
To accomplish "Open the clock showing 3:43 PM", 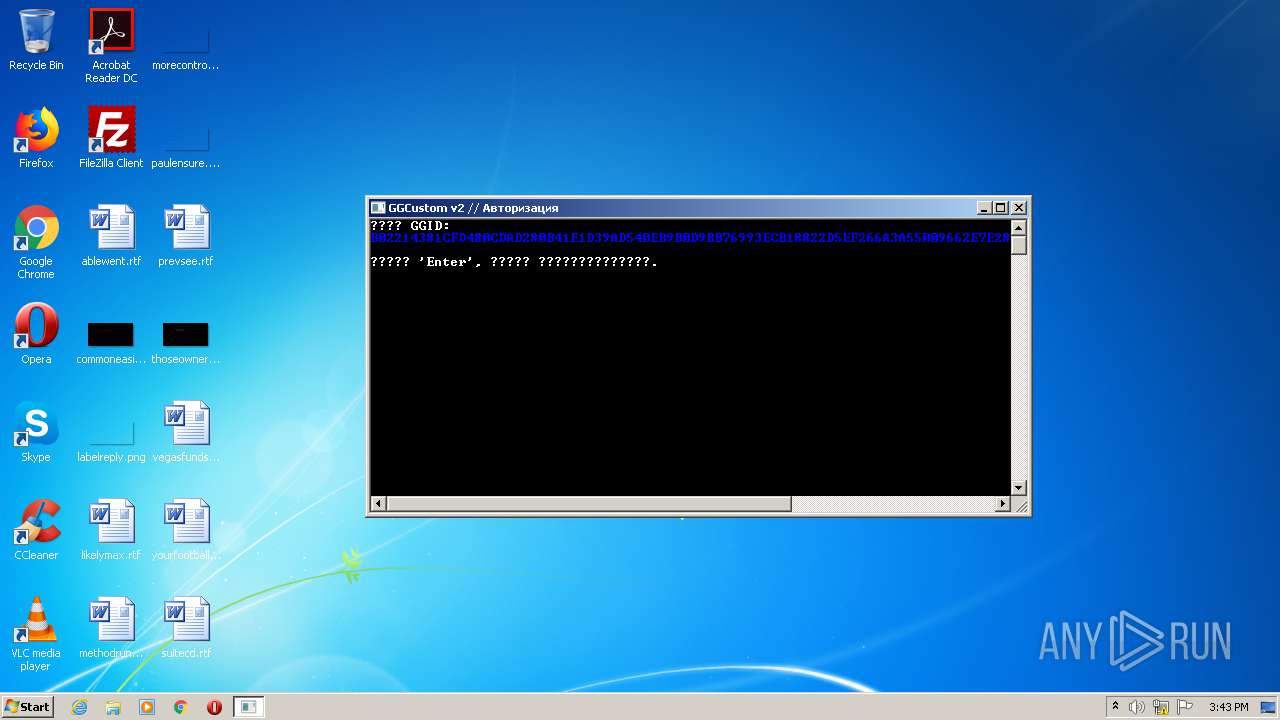I will click(1228, 707).
